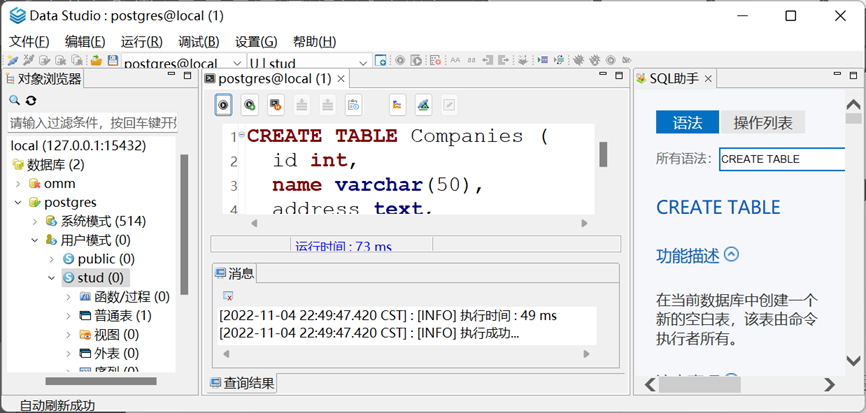Close the SQL助手 tab
Viewport: 866px width, 413px height.
click(707, 79)
